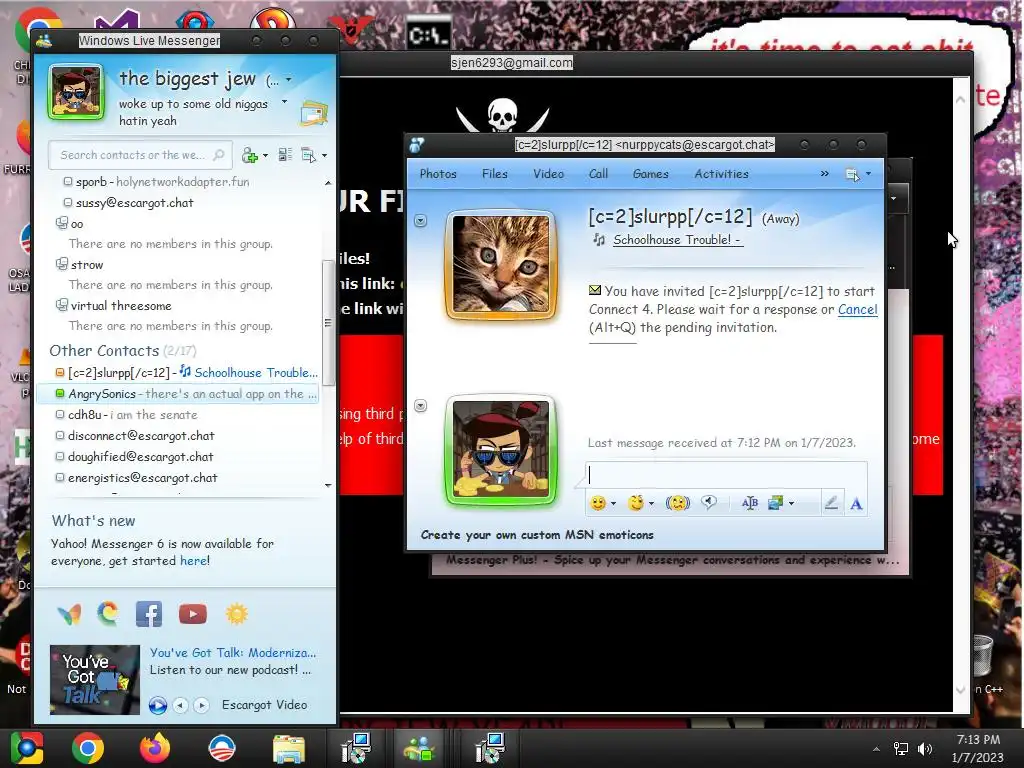Expand the personal message dropdown arrow
The width and height of the screenshot is (1024, 768).
pos(285,102)
